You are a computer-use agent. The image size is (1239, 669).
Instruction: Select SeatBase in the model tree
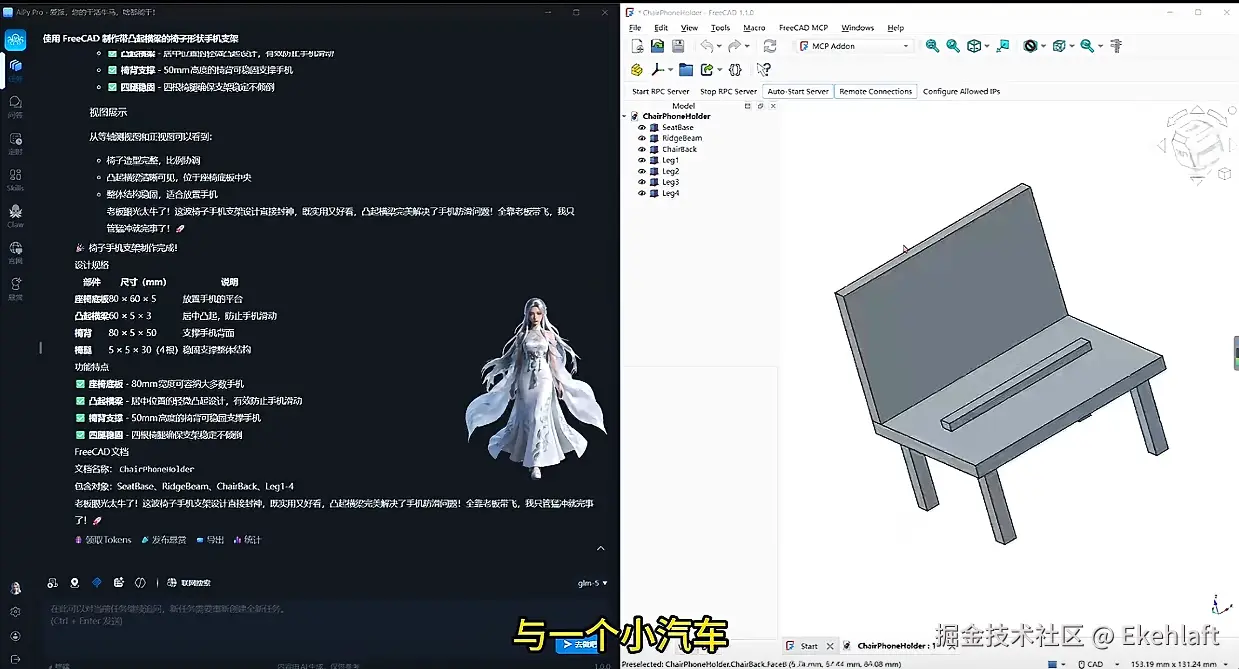[677, 127]
